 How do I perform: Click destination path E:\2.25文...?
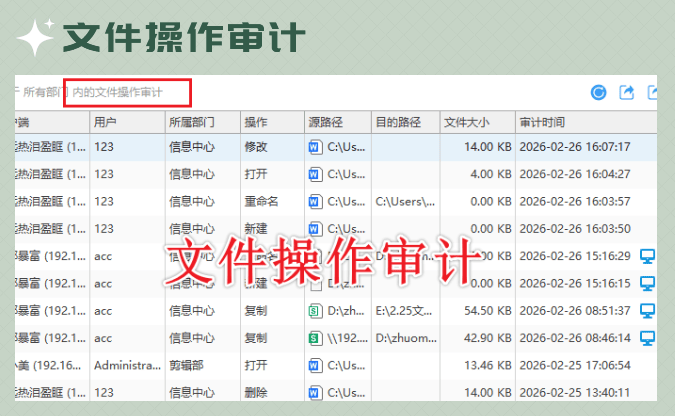(x=403, y=311)
